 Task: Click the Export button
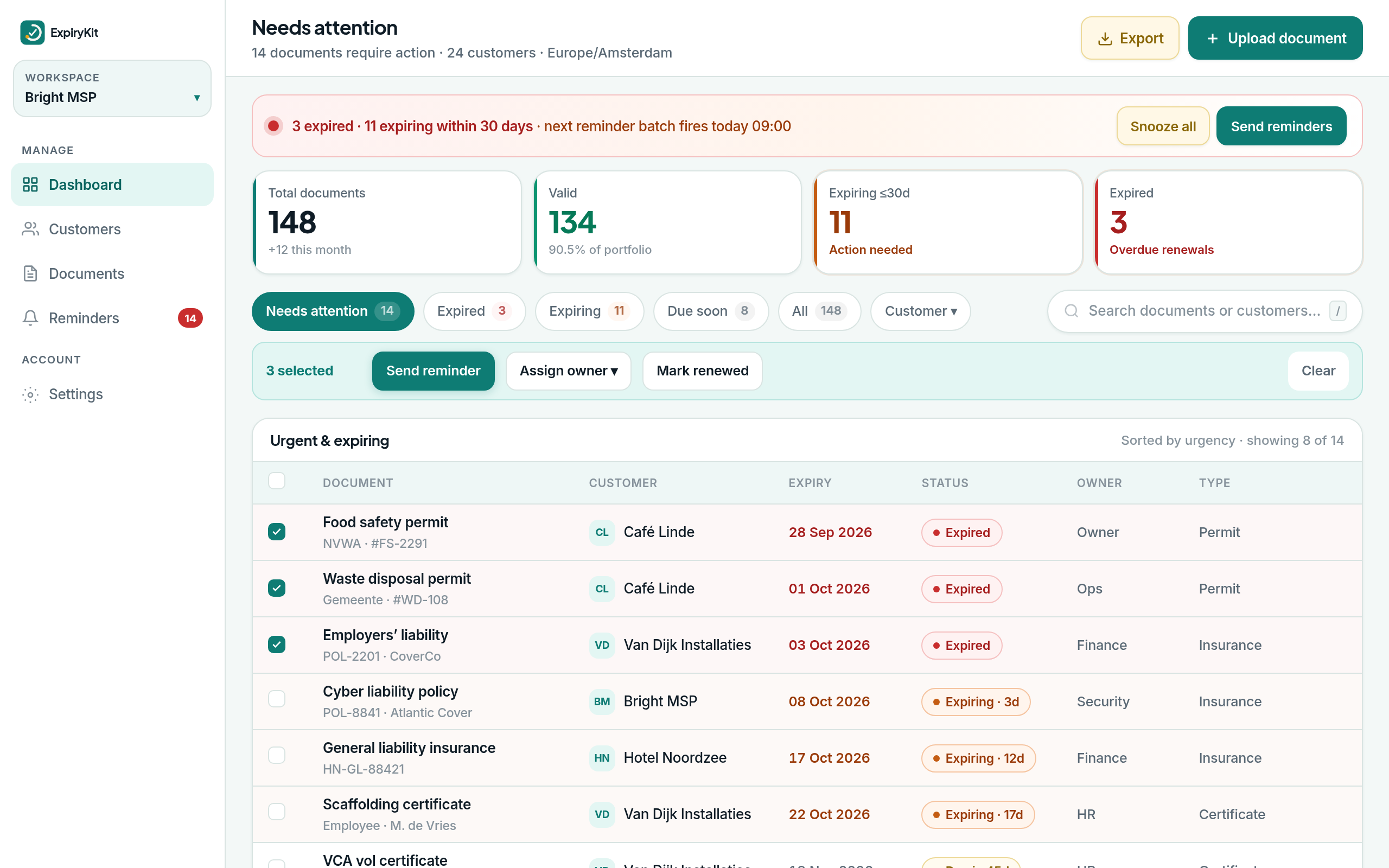[x=1130, y=38]
